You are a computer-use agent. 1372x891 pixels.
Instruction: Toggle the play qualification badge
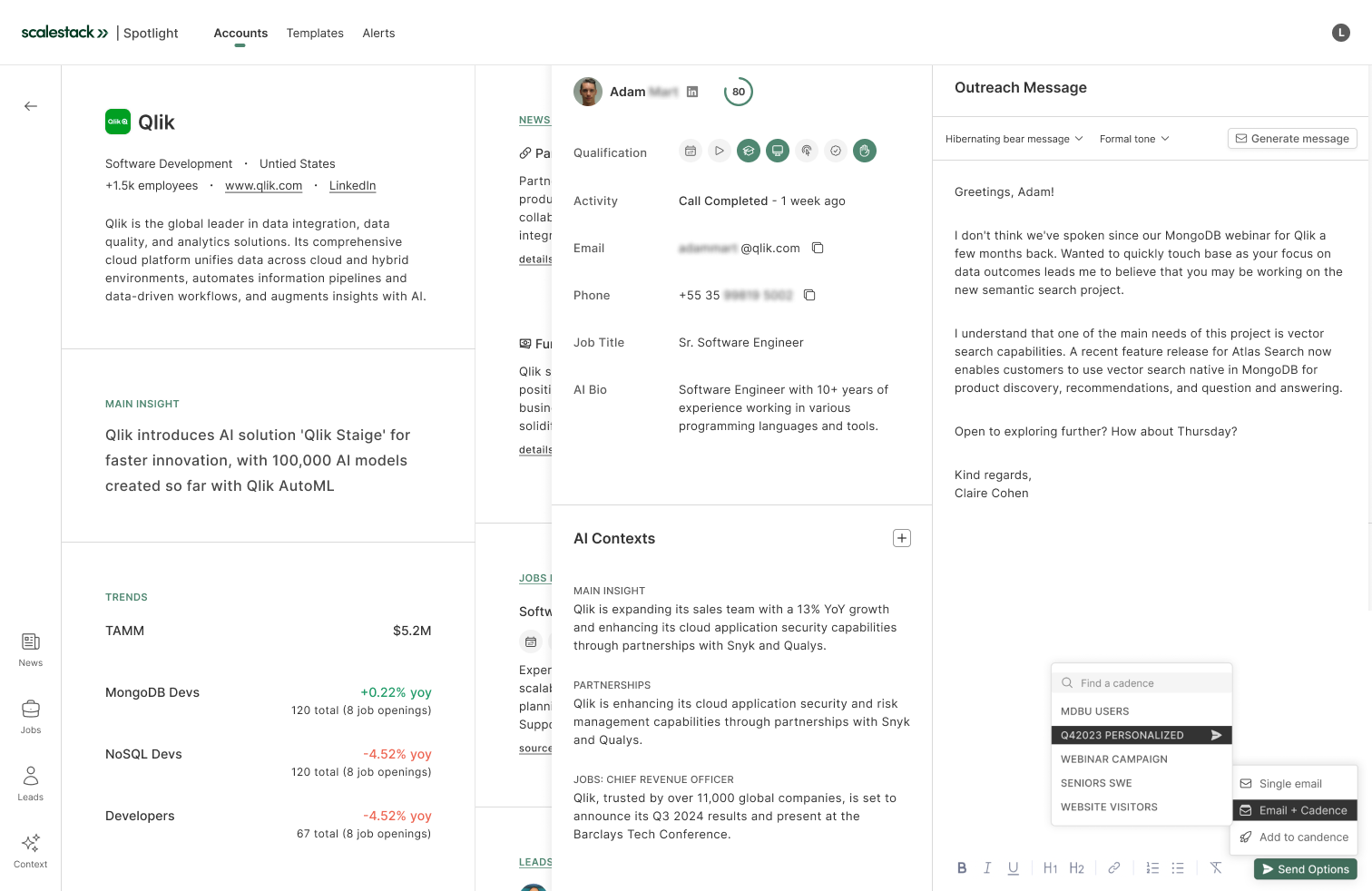(720, 151)
